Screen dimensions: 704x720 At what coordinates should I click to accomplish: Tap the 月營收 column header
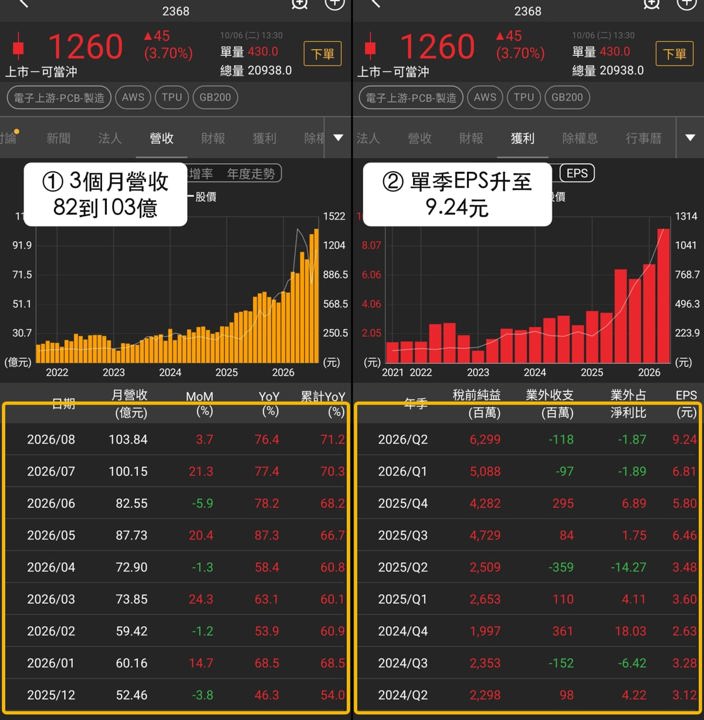[x=130, y=404]
